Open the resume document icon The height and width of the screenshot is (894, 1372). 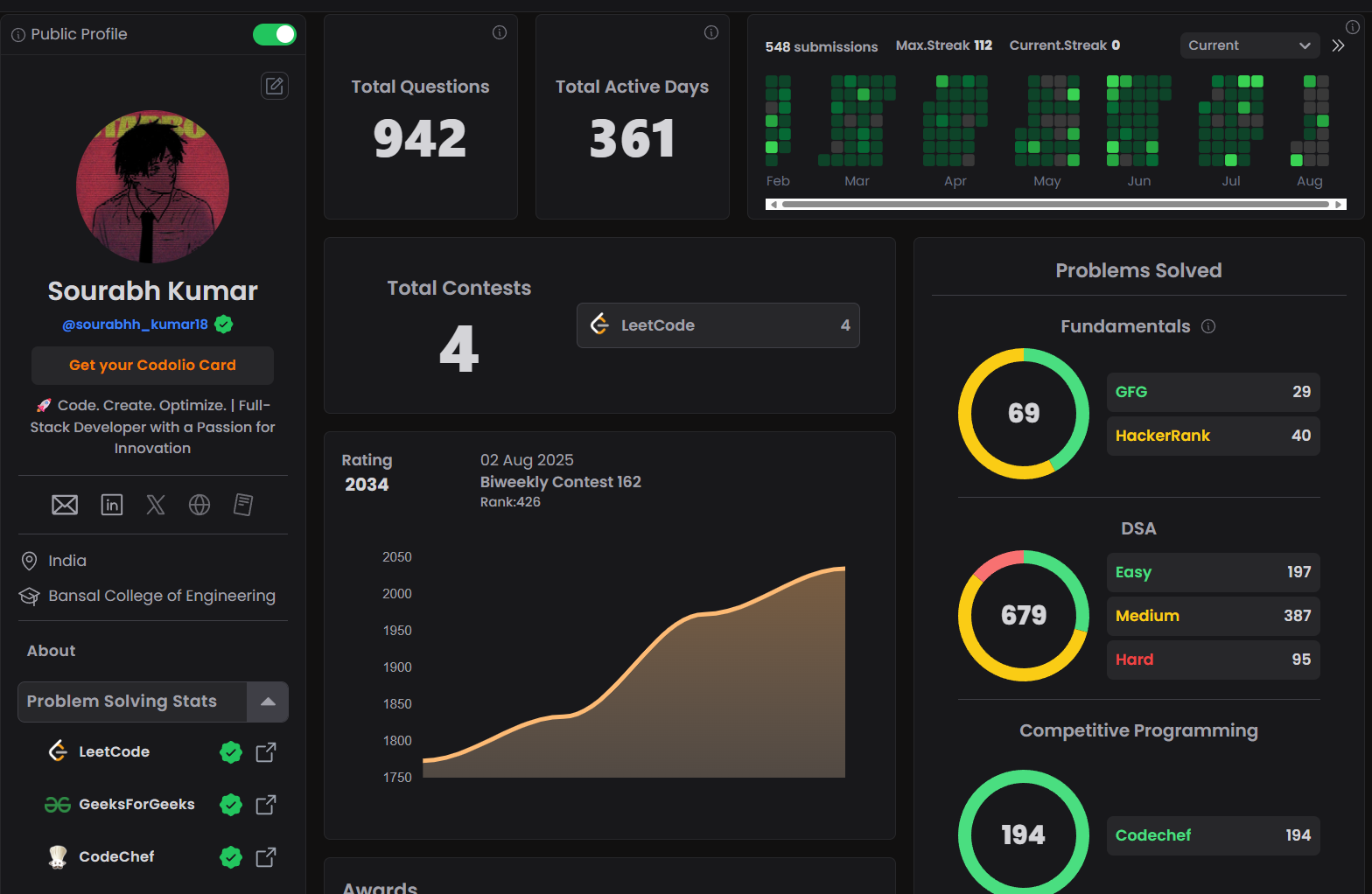click(243, 505)
